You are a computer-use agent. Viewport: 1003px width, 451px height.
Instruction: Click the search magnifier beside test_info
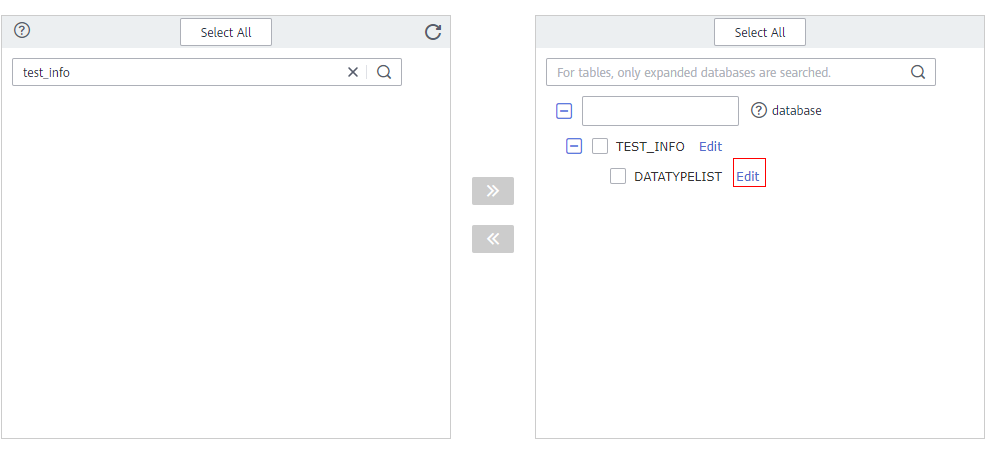pyautogui.click(x=384, y=72)
